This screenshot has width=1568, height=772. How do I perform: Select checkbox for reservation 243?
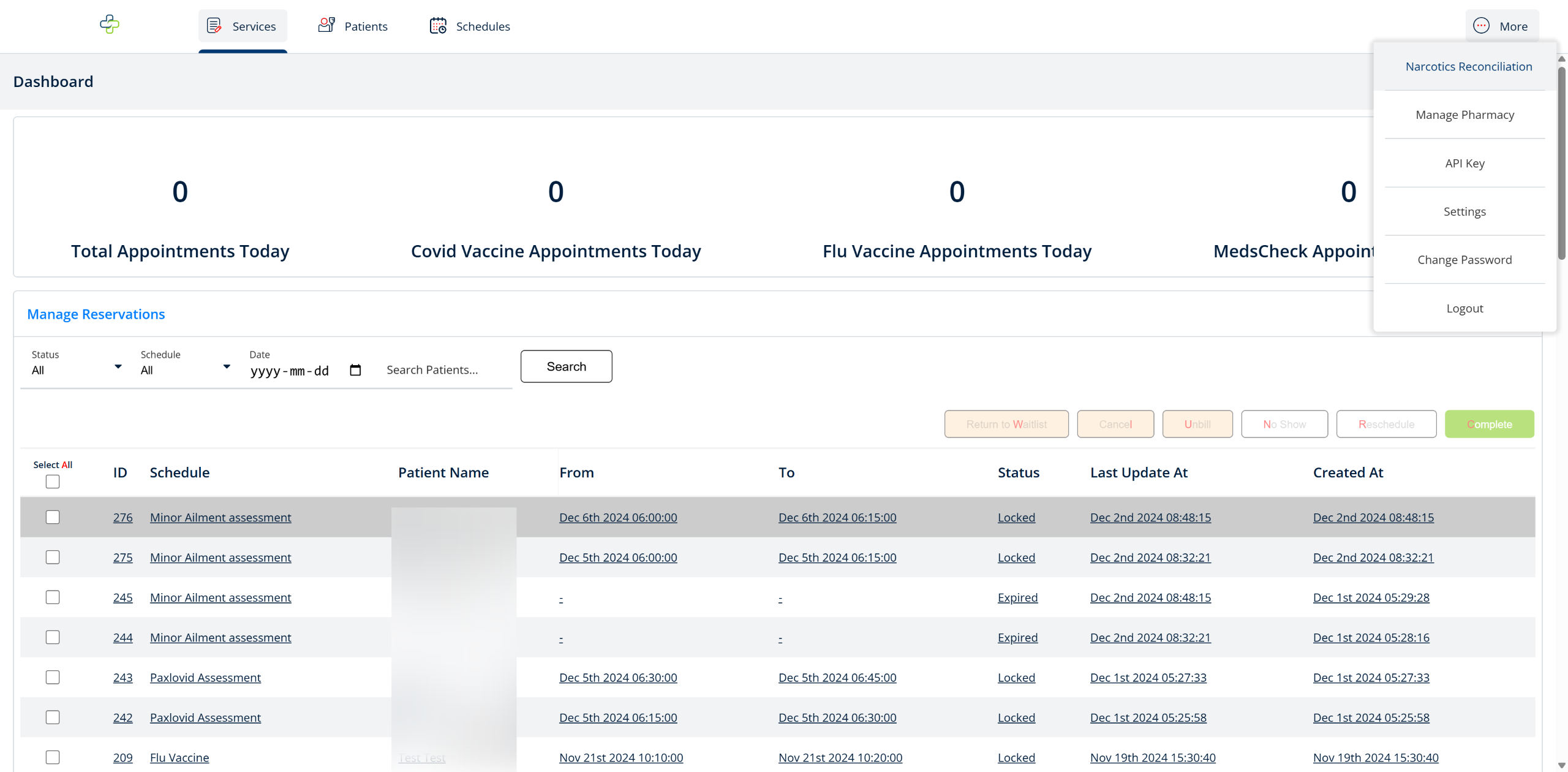click(53, 677)
